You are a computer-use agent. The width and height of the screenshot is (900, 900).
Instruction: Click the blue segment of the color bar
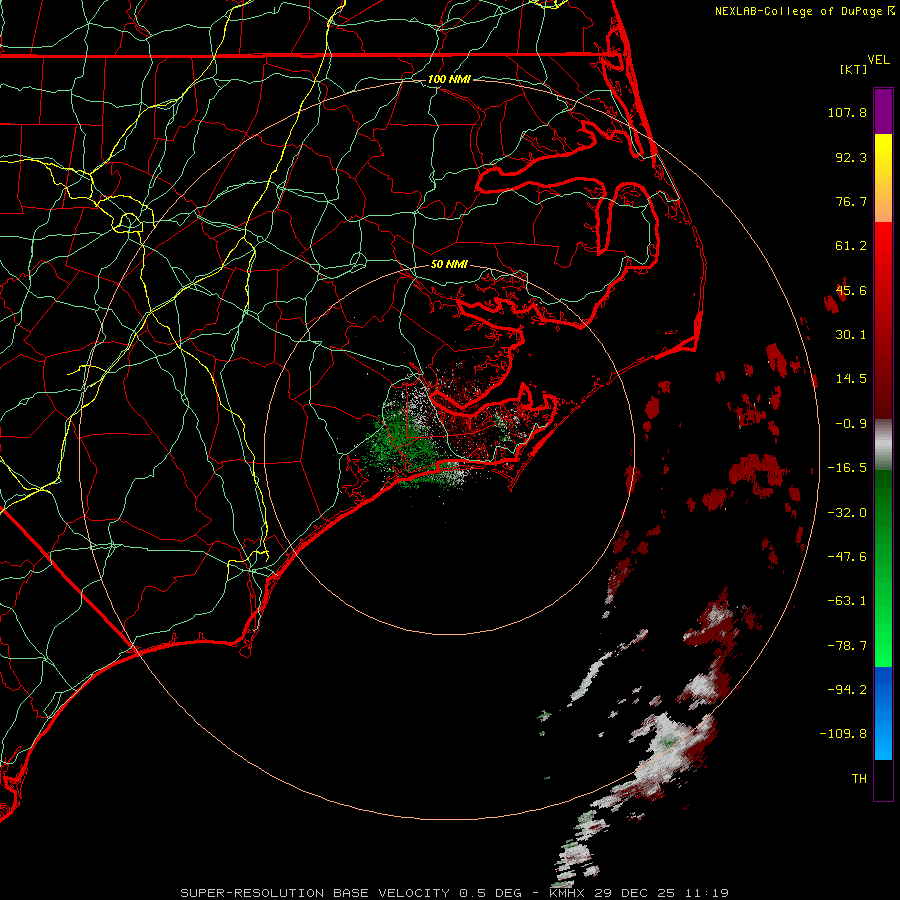(883, 713)
